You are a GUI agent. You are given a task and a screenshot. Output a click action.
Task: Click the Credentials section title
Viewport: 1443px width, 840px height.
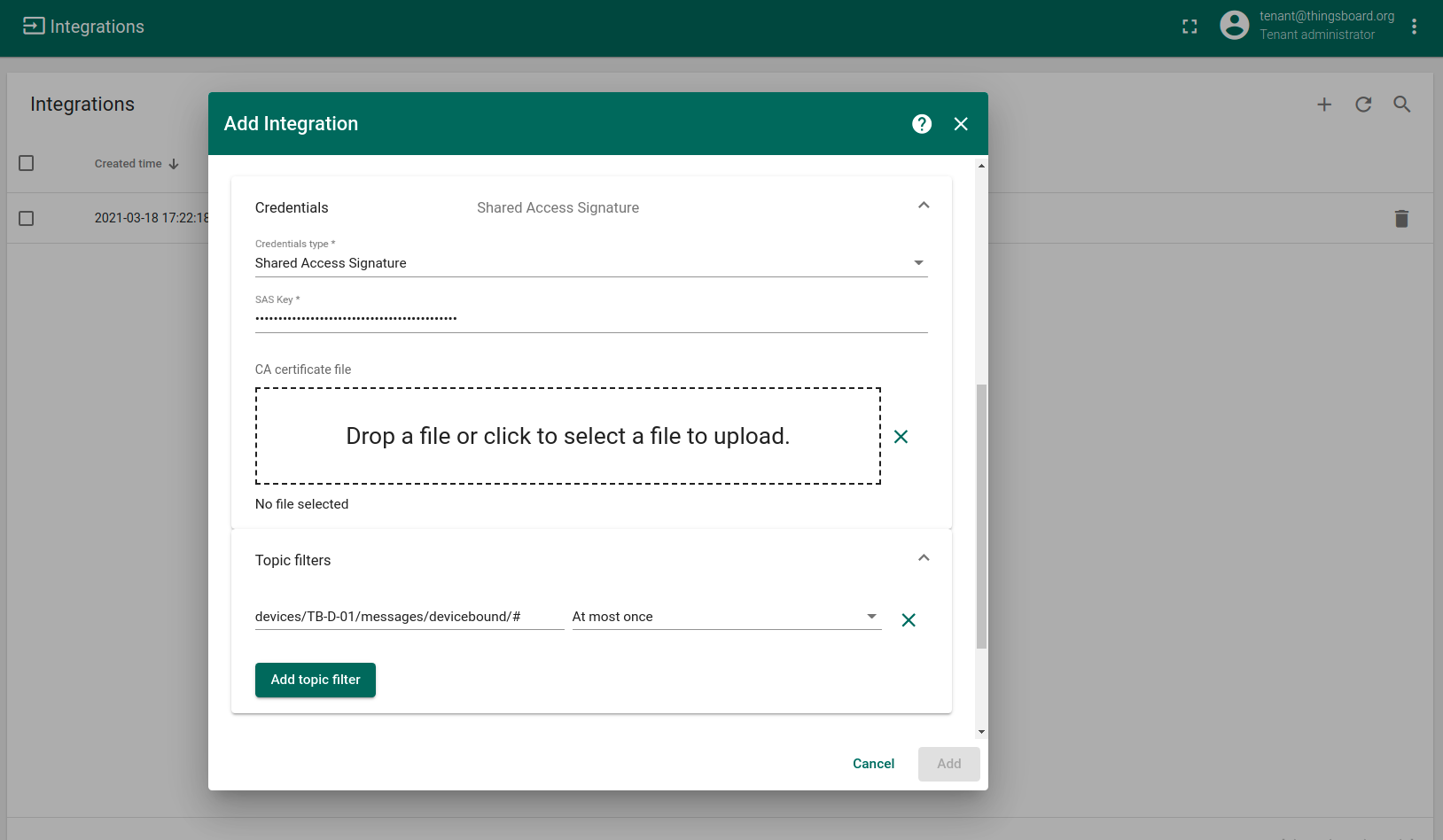pos(292,207)
